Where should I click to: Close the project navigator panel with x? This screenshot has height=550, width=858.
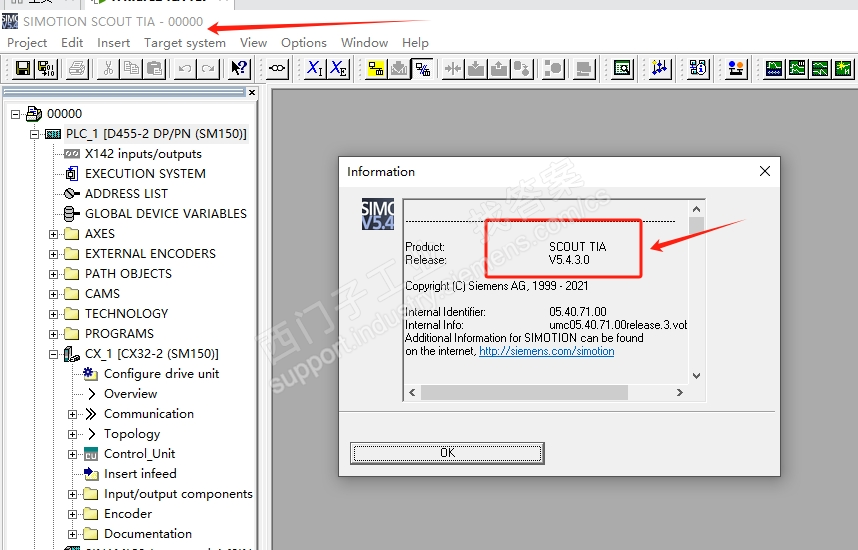click(x=252, y=92)
